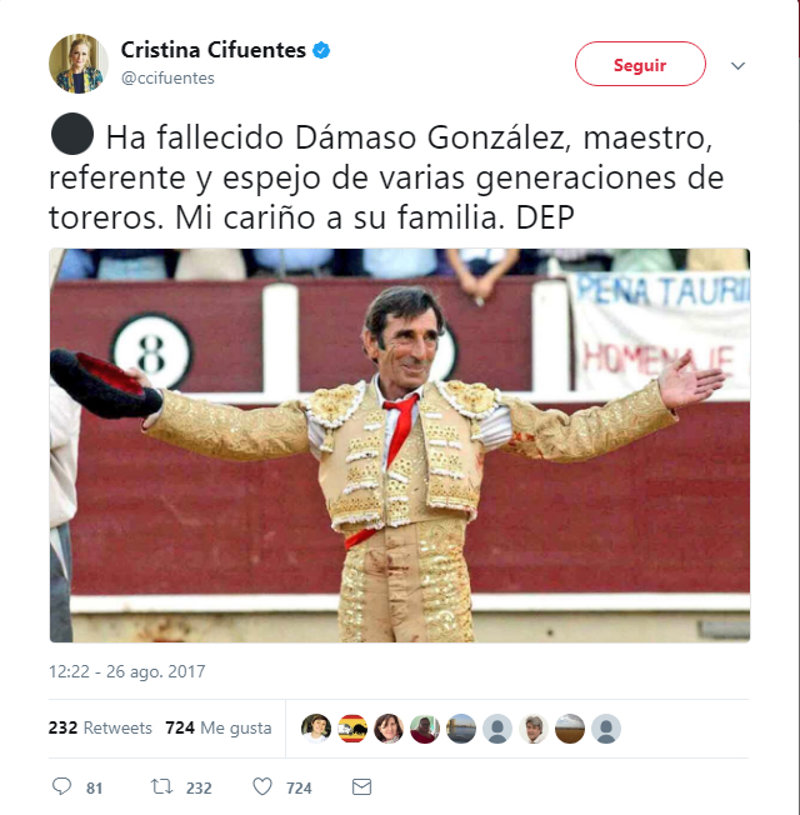
Task: Click the blue verified badge
Action: [321, 50]
